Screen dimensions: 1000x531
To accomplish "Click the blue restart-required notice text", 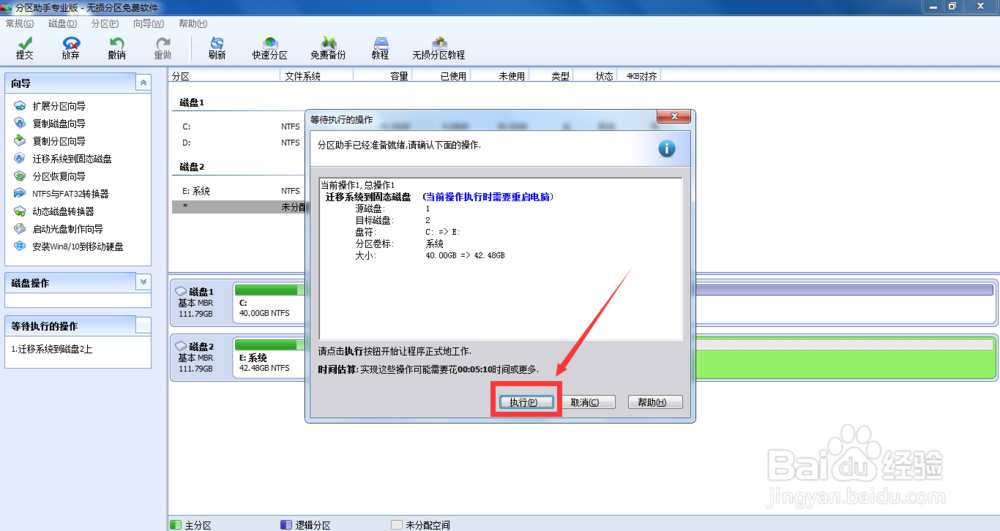I will (488, 197).
